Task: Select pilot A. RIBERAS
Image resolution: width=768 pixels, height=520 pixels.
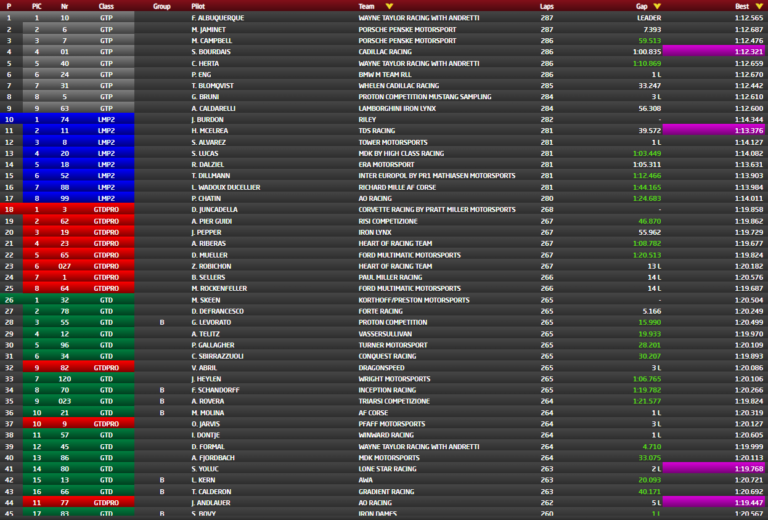Action: (209, 243)
